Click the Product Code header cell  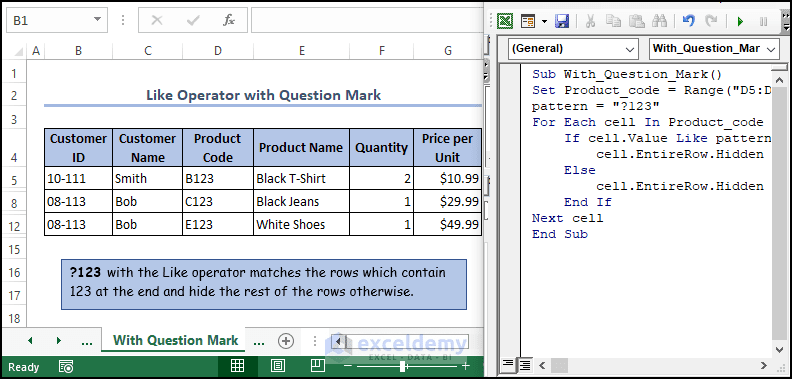[x=218, y=148]
